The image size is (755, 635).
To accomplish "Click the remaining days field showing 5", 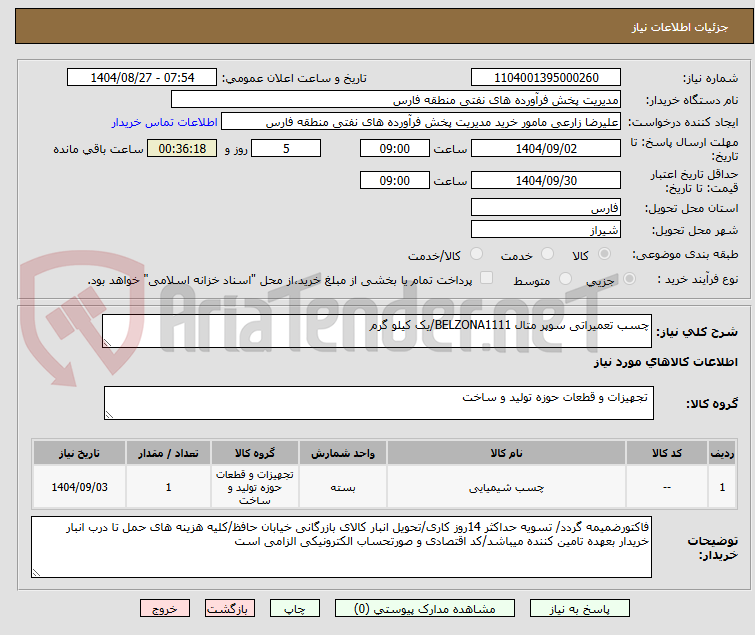I will pos(286,148).
